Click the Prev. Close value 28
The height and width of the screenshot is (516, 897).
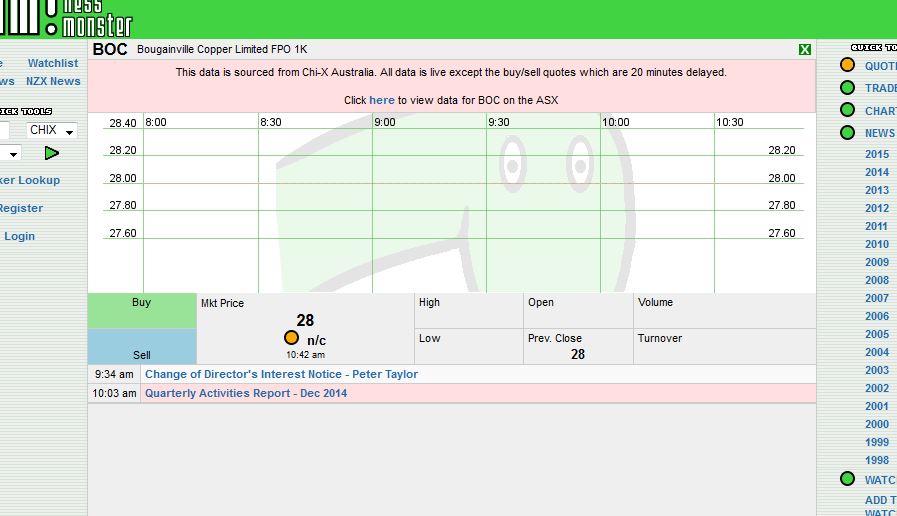[578, 354]
